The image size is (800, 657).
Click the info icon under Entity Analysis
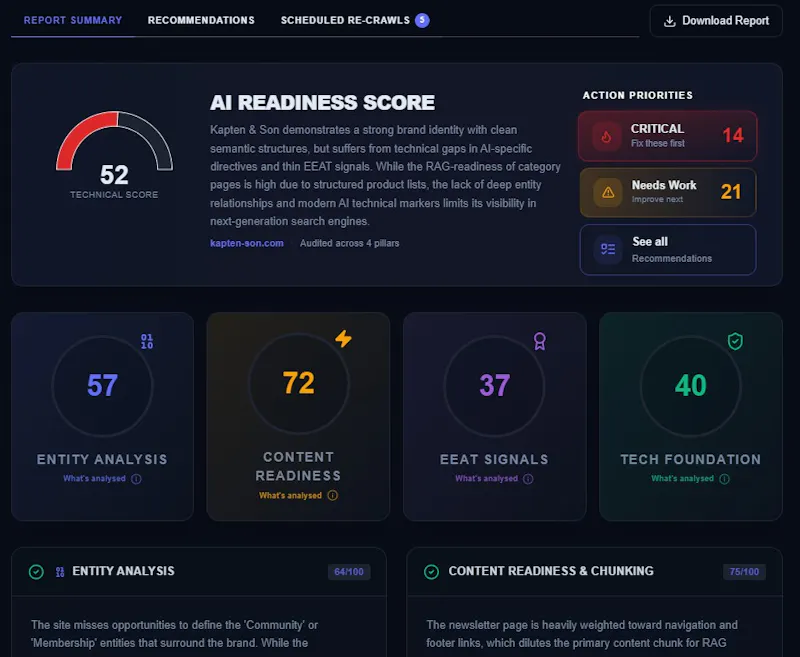(x=136, y=479)
